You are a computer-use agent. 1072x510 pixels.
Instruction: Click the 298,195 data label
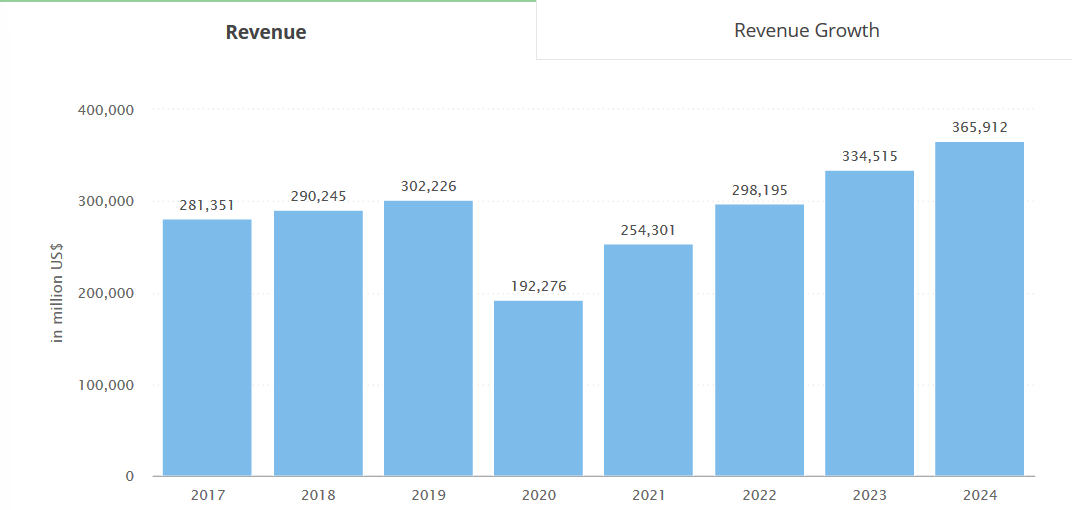759,189
